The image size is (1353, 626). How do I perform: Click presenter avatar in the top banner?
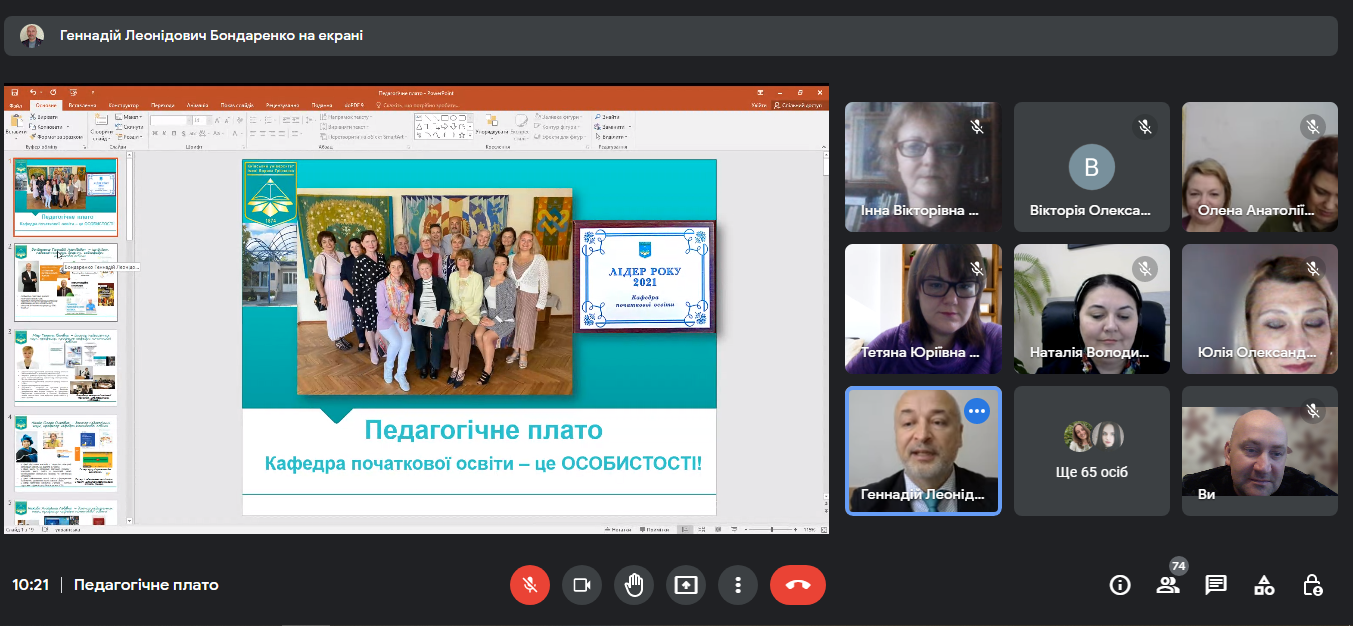32,35
